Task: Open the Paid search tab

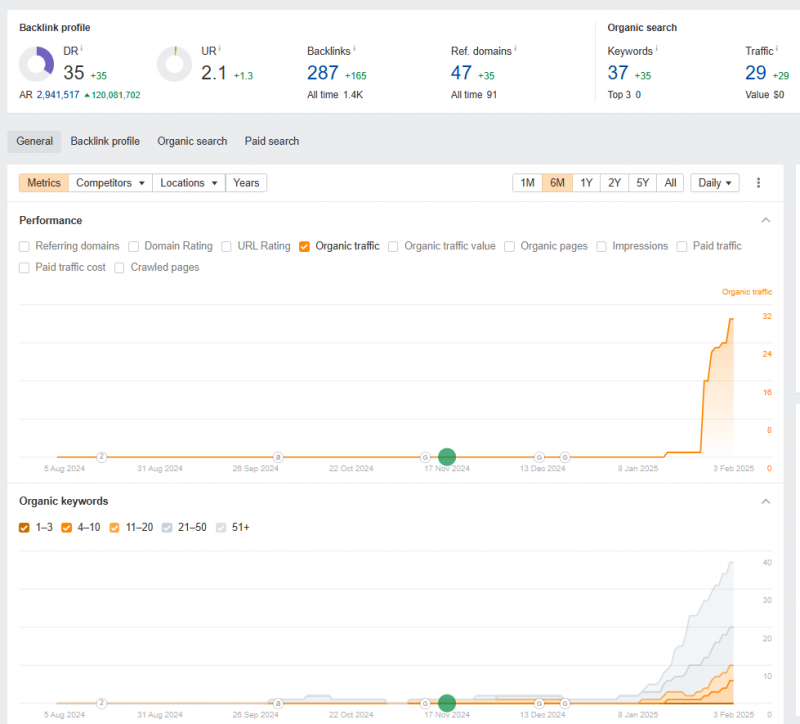Action: tap(272, 141)
